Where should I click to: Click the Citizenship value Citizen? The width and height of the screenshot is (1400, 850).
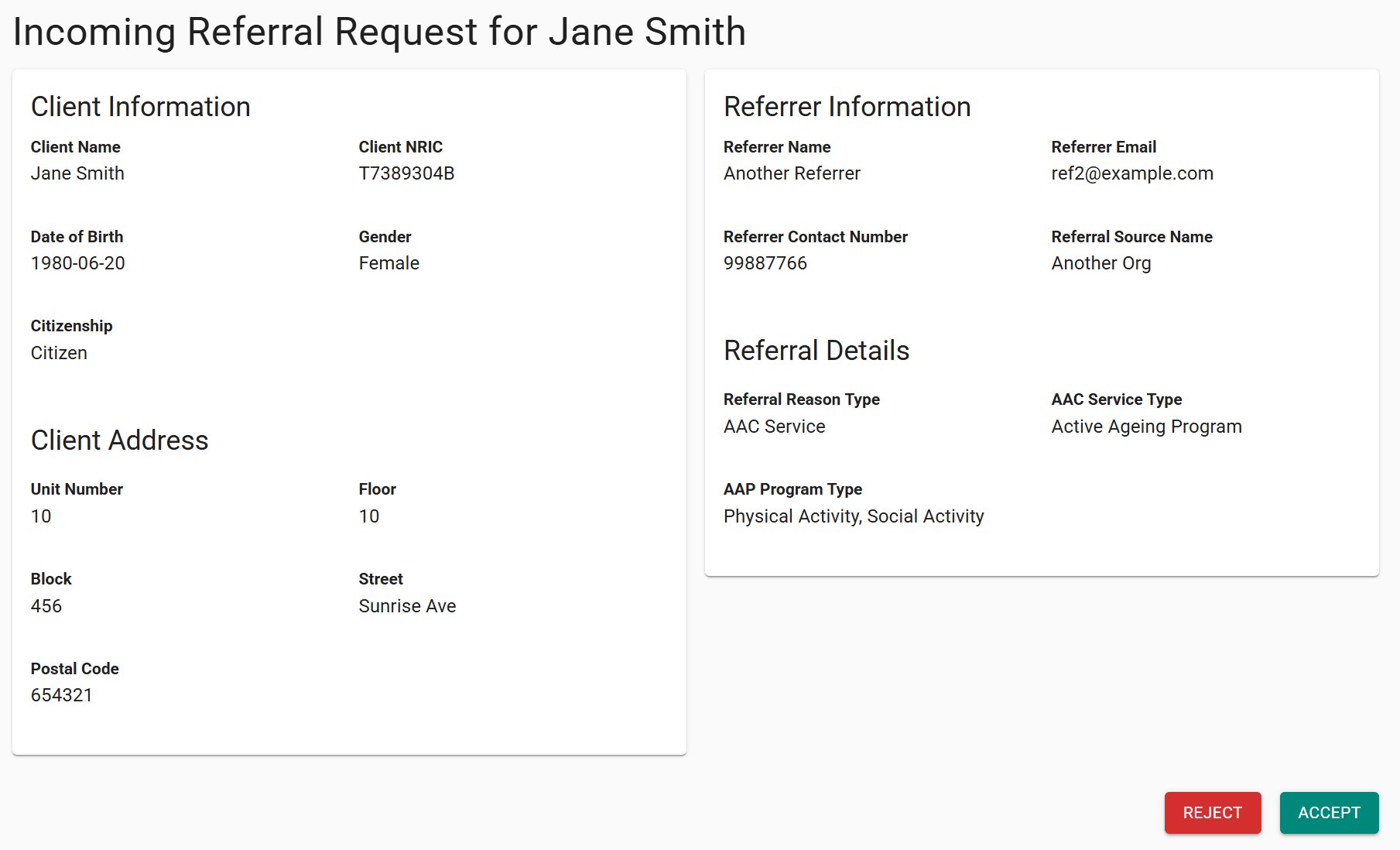point(59,353)
